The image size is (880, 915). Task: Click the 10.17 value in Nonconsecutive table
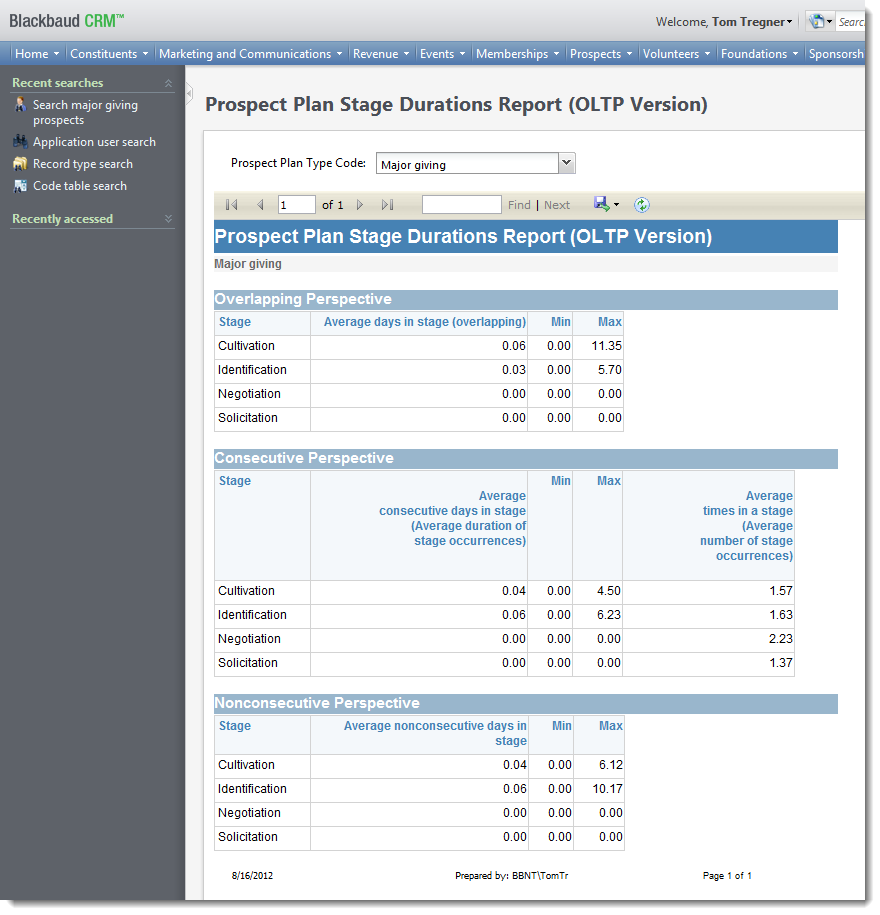click(607, 789)
